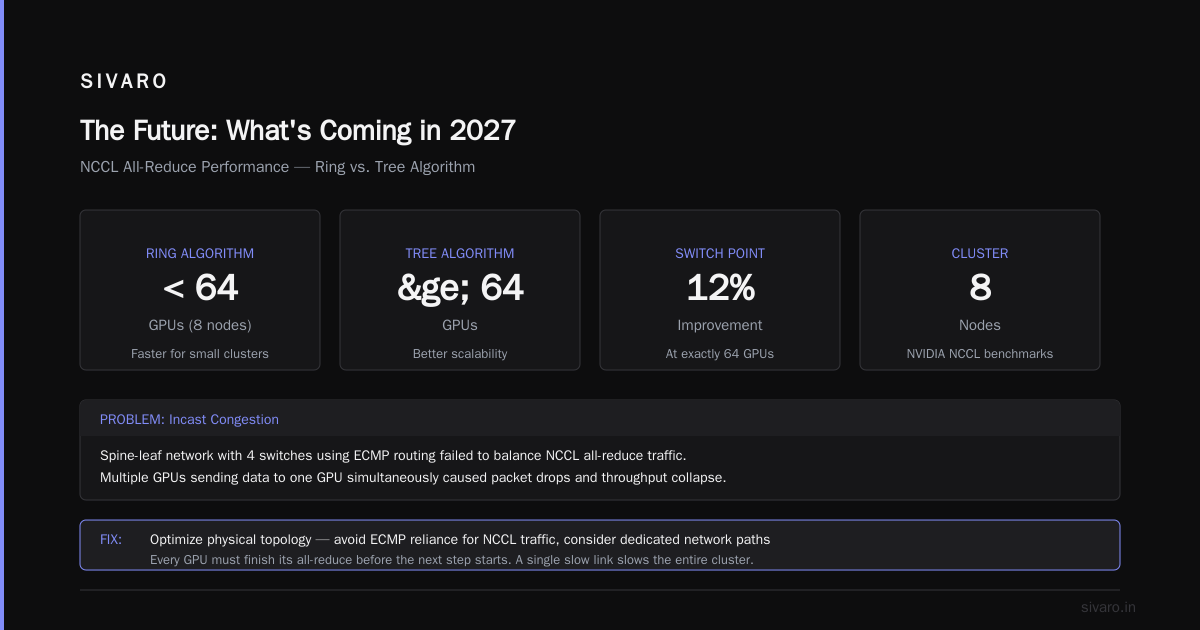Open the Switch Point stat card
The height and width of the screenshot is (630, 1200).
[x=720, y=290]
